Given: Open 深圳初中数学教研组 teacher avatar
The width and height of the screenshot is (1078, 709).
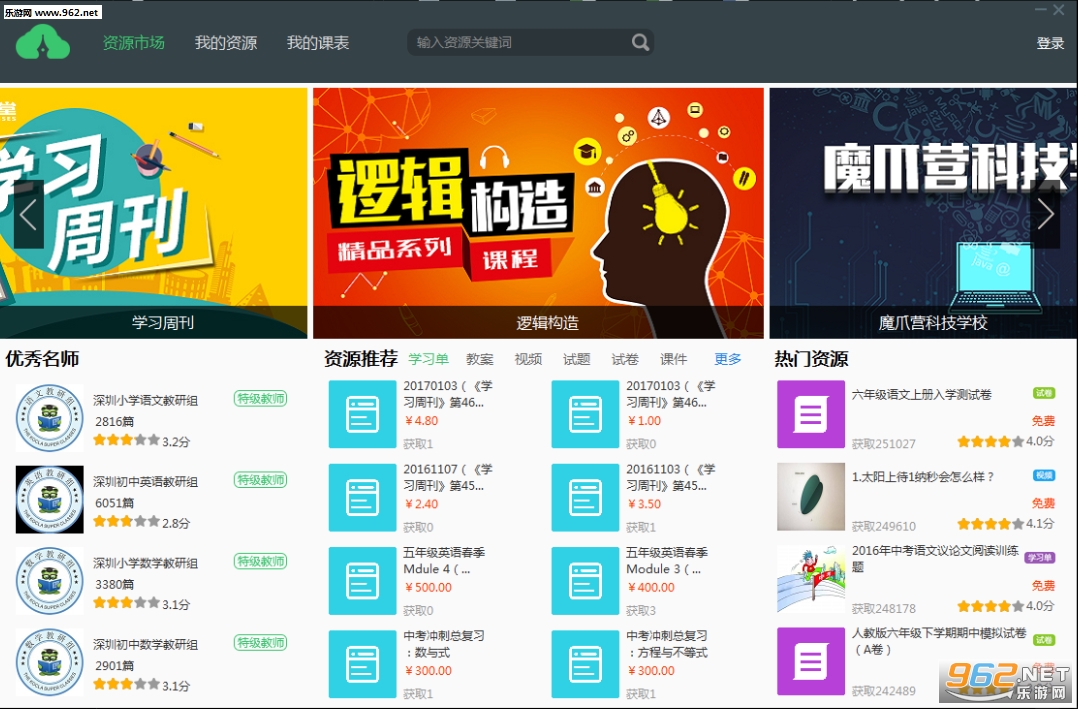Looking at the screenshot, I should tap(50, 662).
